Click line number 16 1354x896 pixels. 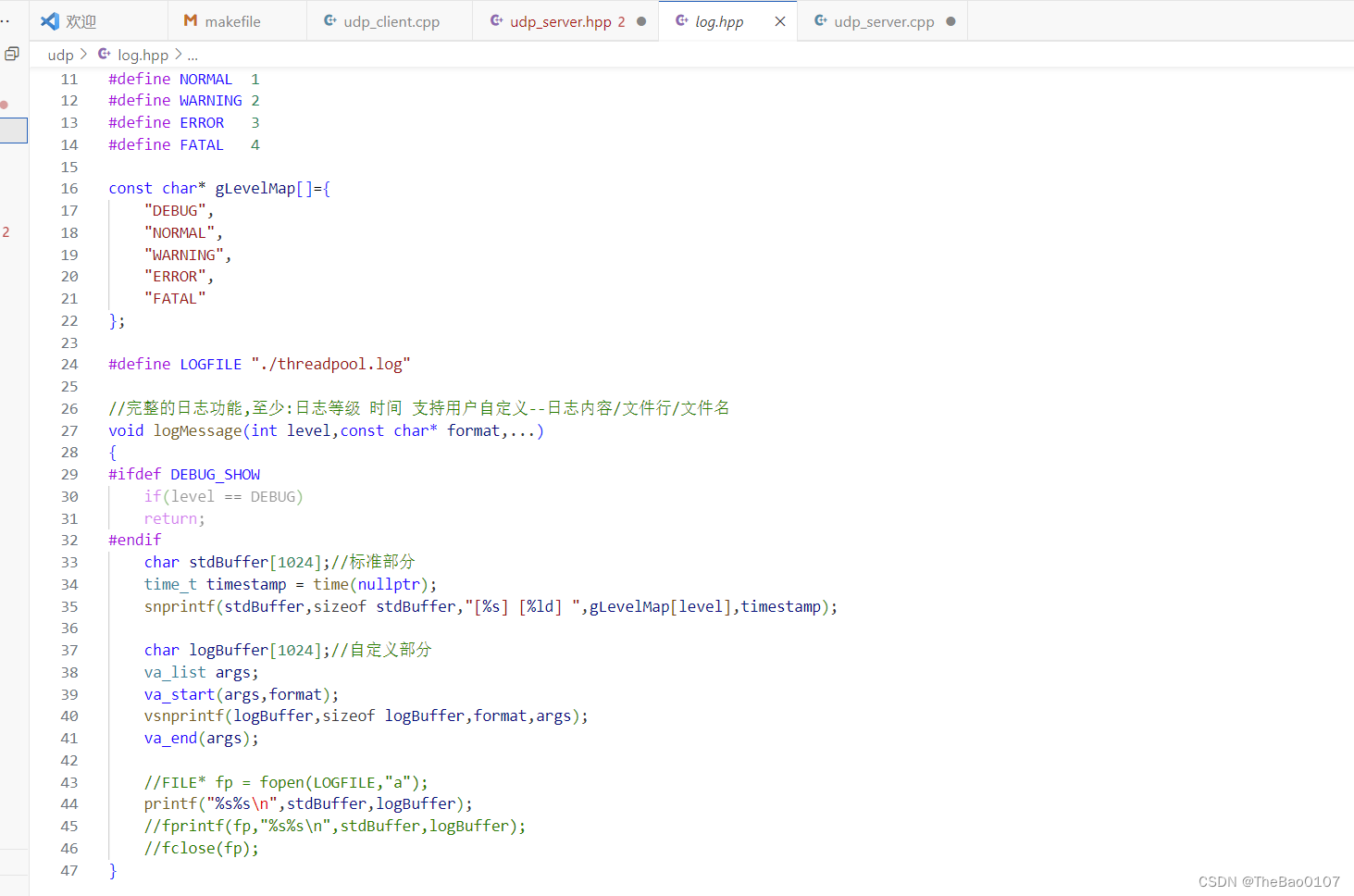(x=69, y=189)
